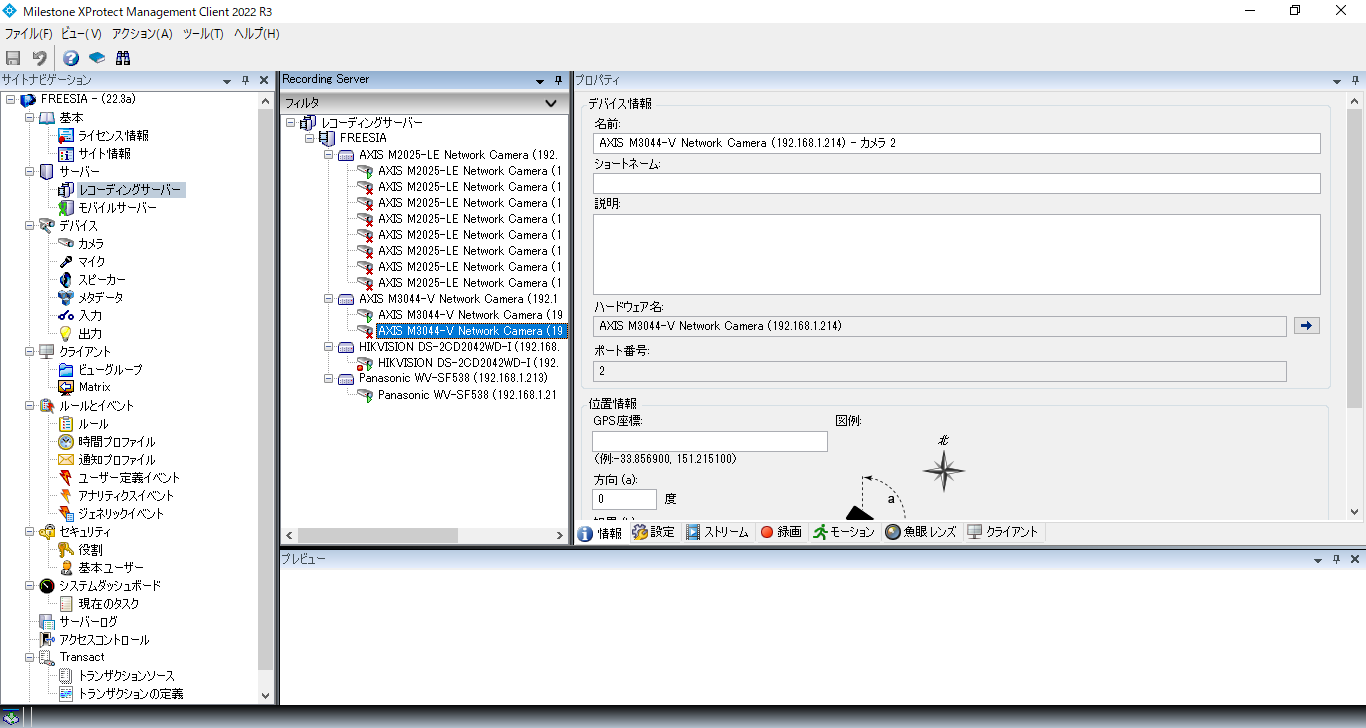
Task: Collapse the クライアント tree node
Action: 30,352
